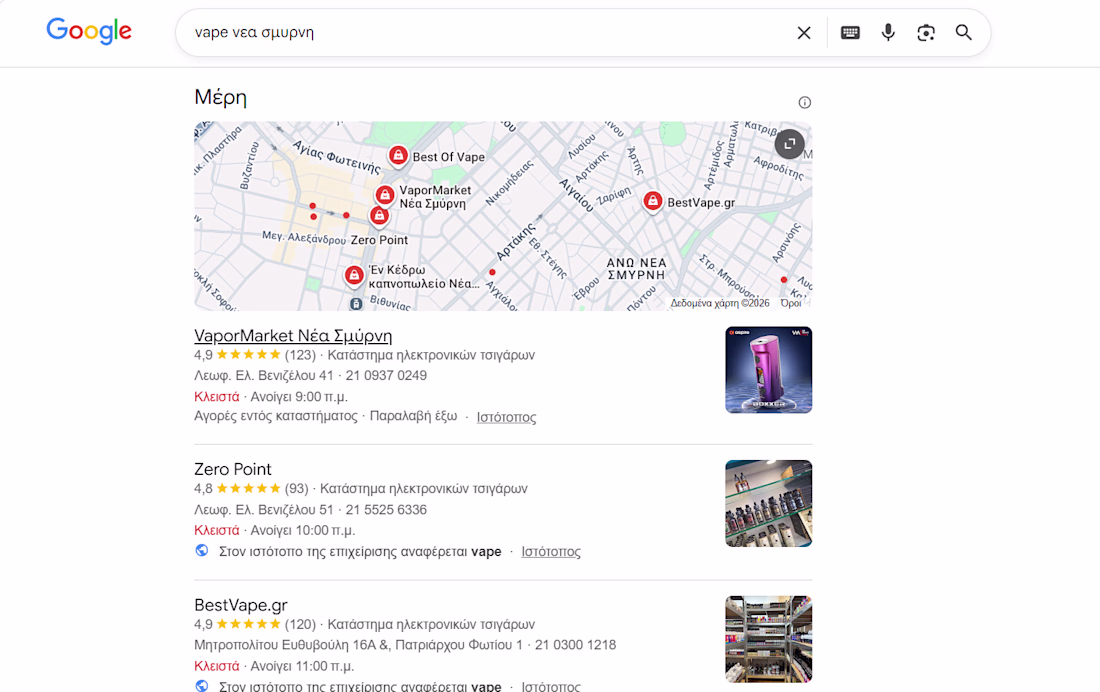Visit the BestVape.gr Ιστότοπος website link

[x=551, y=686]
